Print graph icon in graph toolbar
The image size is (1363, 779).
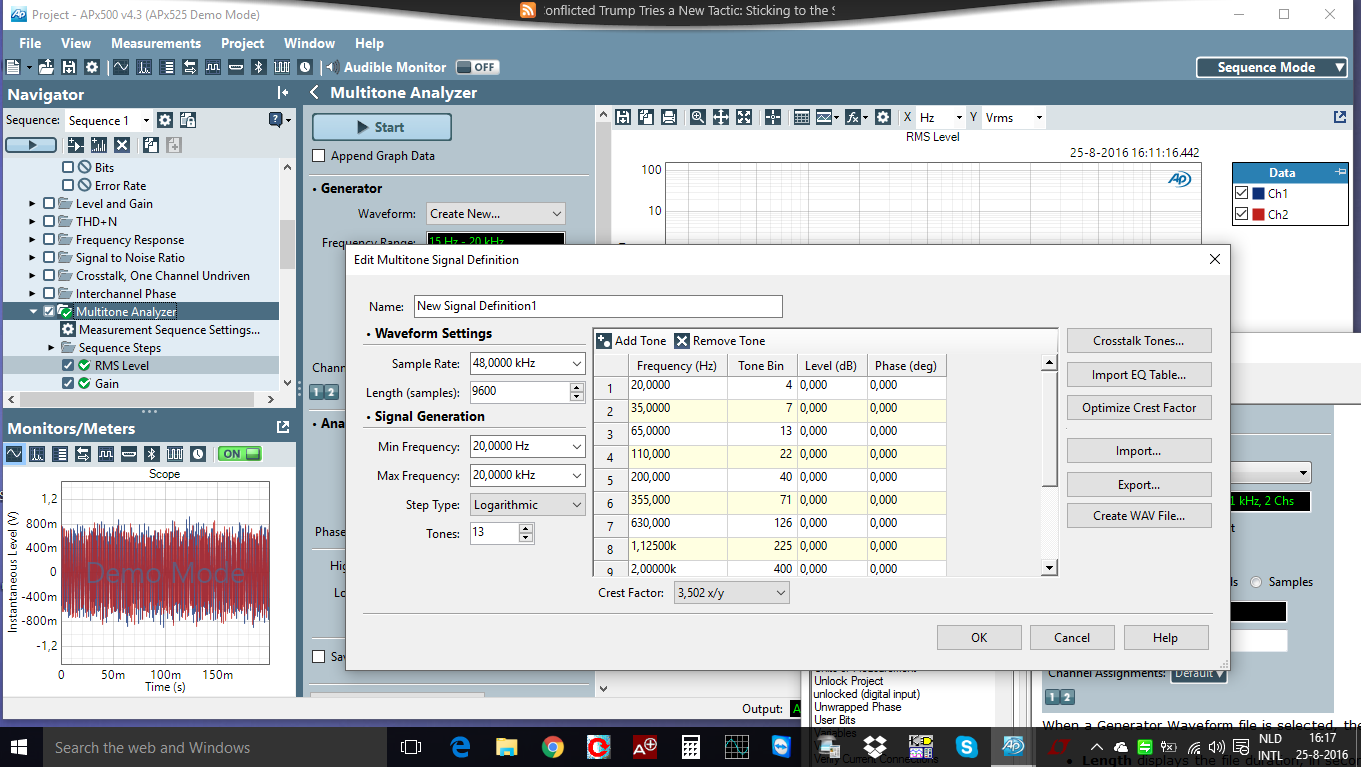[x=669, y=117]
